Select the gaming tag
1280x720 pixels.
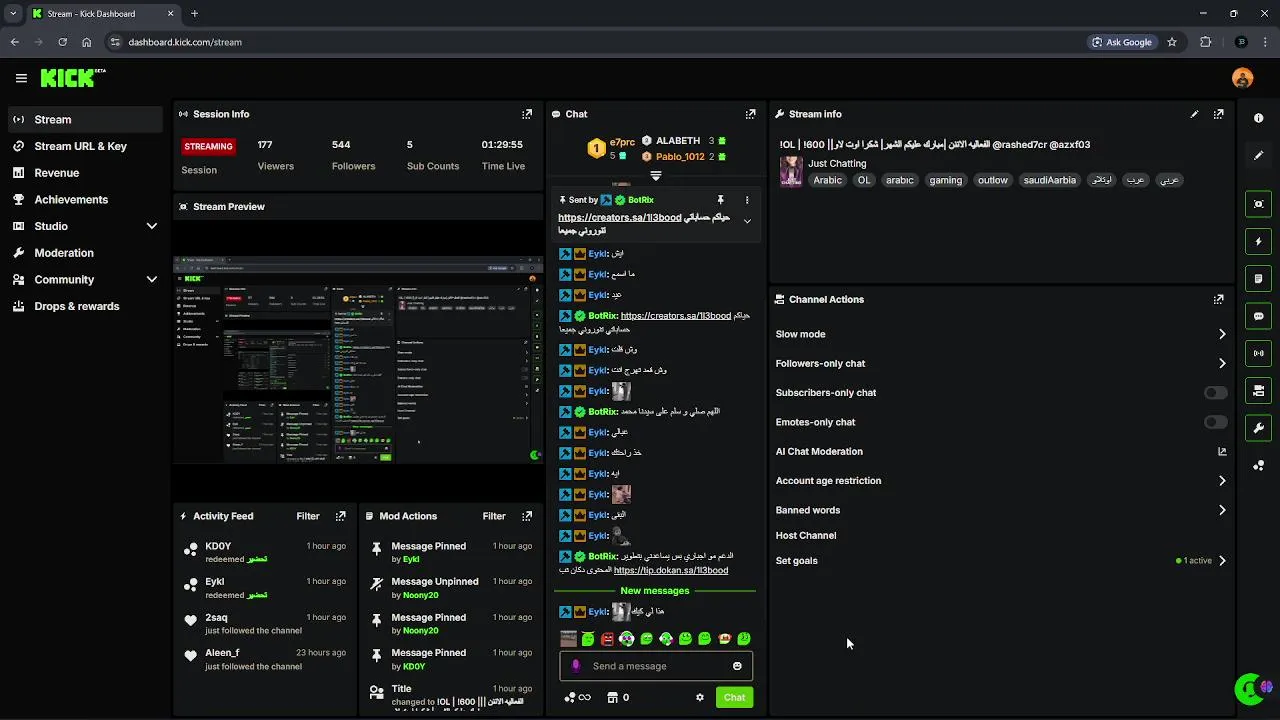945,180
